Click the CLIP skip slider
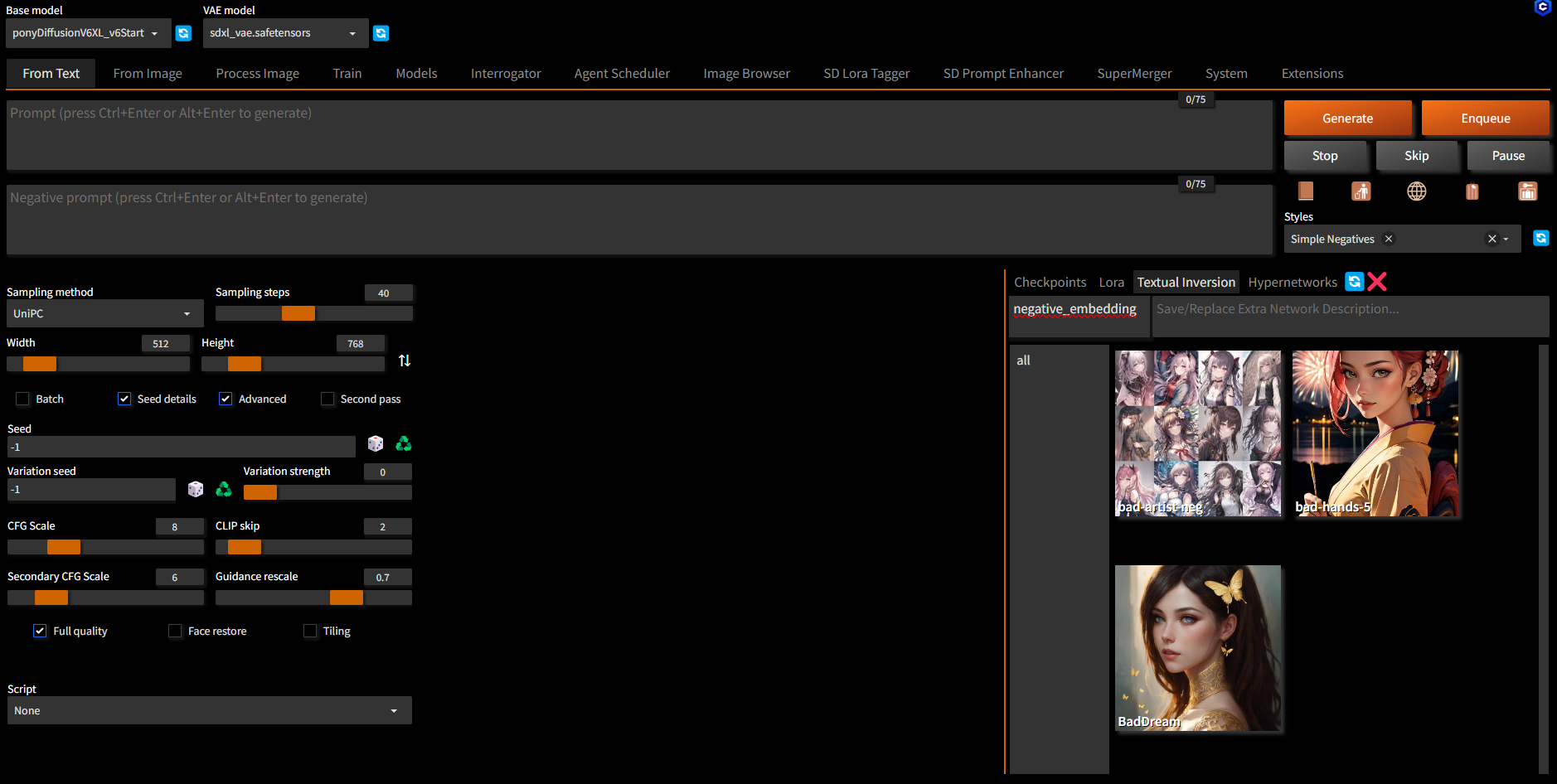 (x=313, y=547)
